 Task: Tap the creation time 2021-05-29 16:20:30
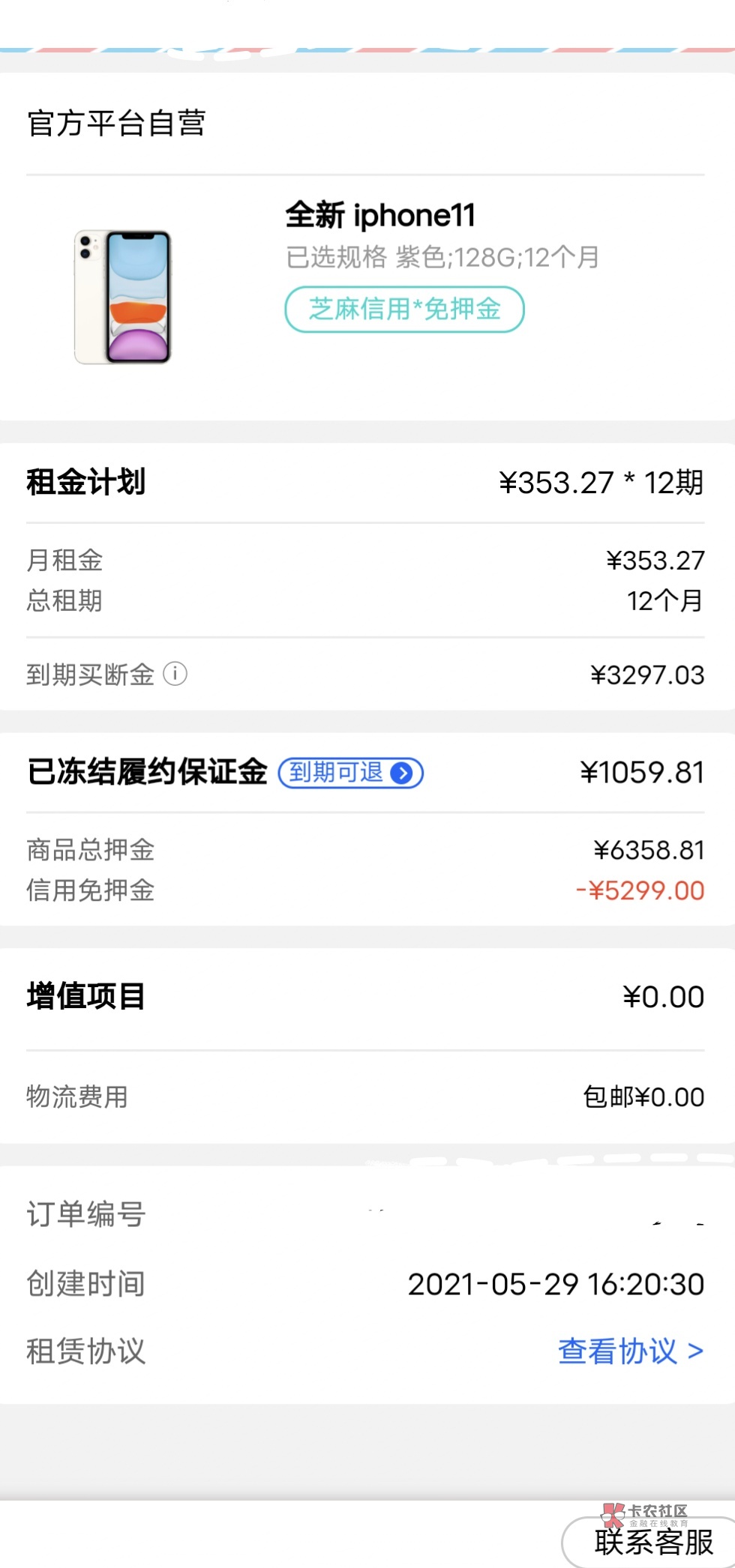click(556, 1284)
